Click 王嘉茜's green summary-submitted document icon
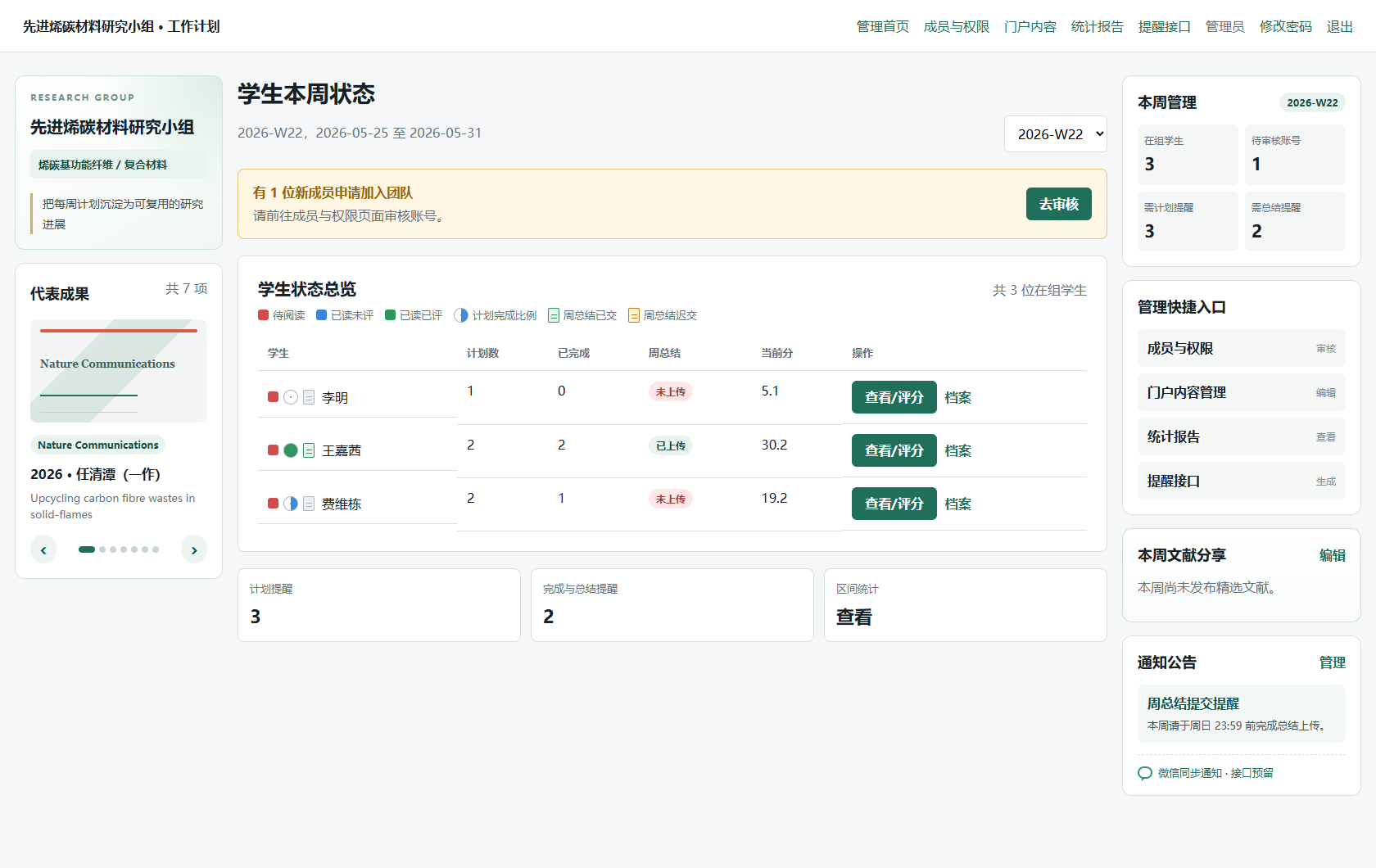 coord(309,450)
